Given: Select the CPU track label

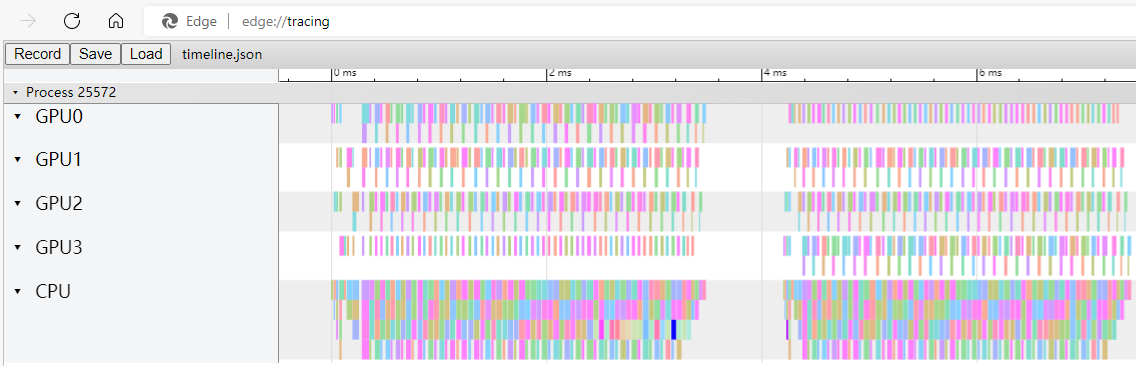Looking at the screenshot, I should pyautogui.click(x=53, y=292).
